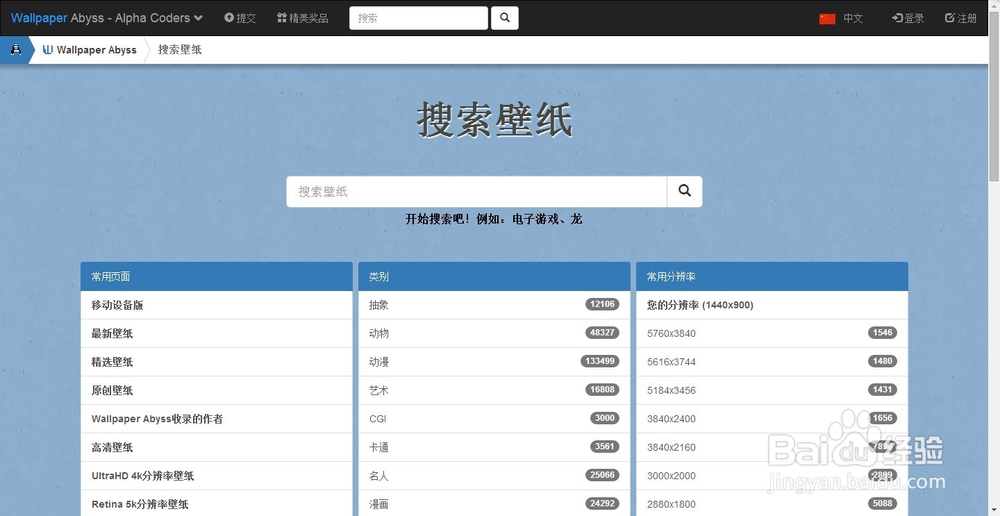Image resolution: width=1000 pixels, height=516 pixels.
Task: Click the 注册 register link
Action: 960,18
